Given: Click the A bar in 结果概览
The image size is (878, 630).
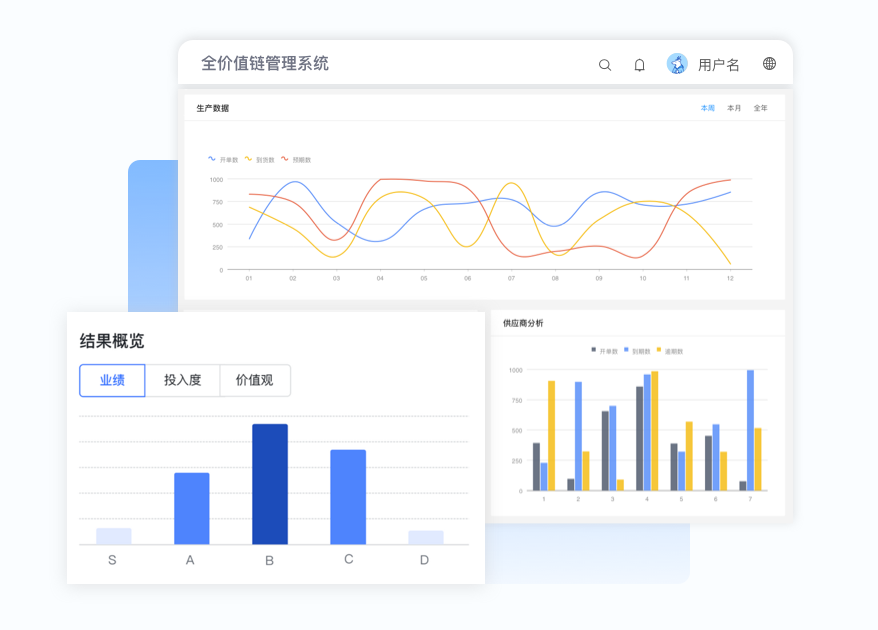Looking at the screenshot, I should pos(192,508).
